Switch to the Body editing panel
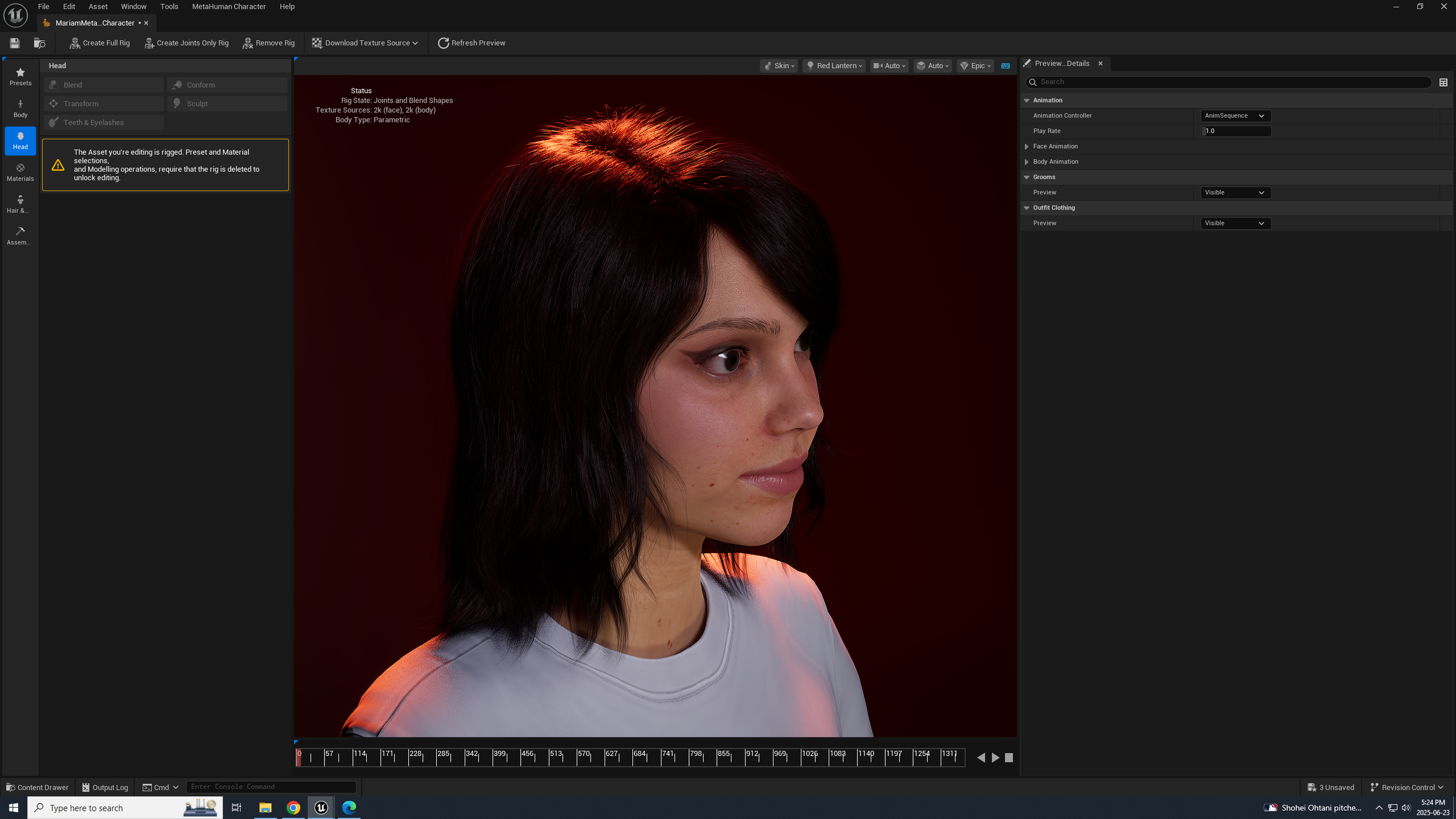The width and height of the screenshot is (1456, 819). [x=20, y=108]
